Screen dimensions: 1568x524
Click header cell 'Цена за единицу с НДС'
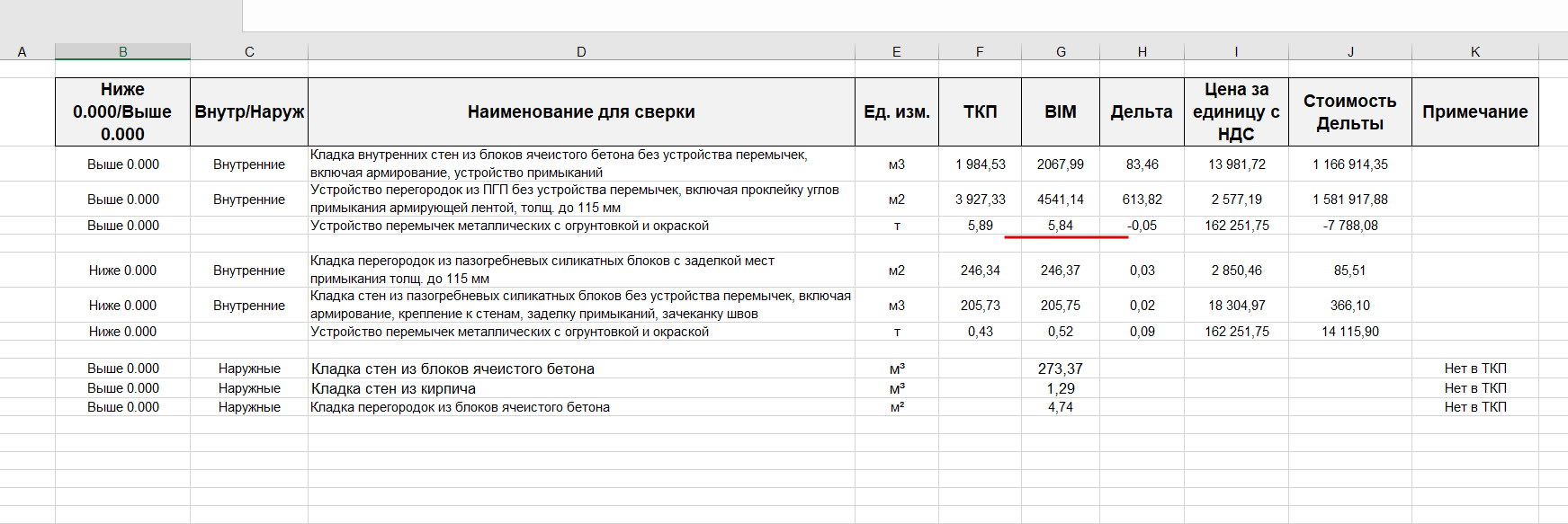click(1236, 111)
